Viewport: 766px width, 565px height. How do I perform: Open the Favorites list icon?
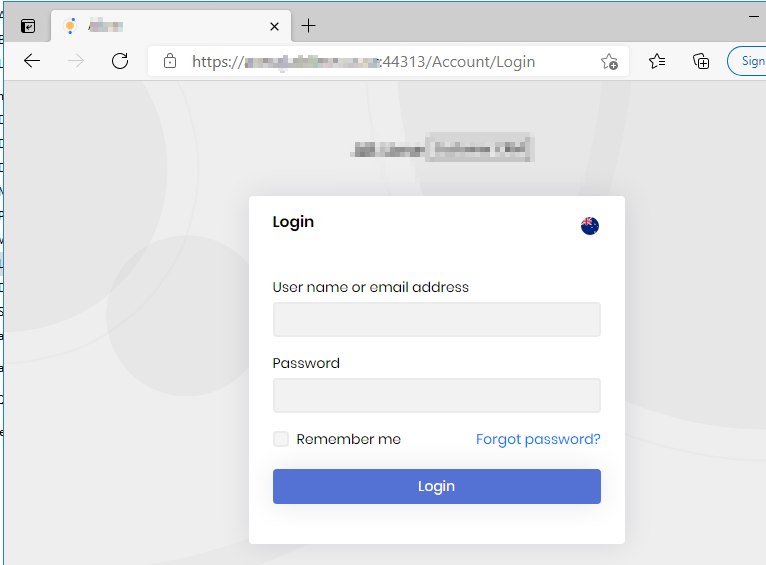click(657, 61)
